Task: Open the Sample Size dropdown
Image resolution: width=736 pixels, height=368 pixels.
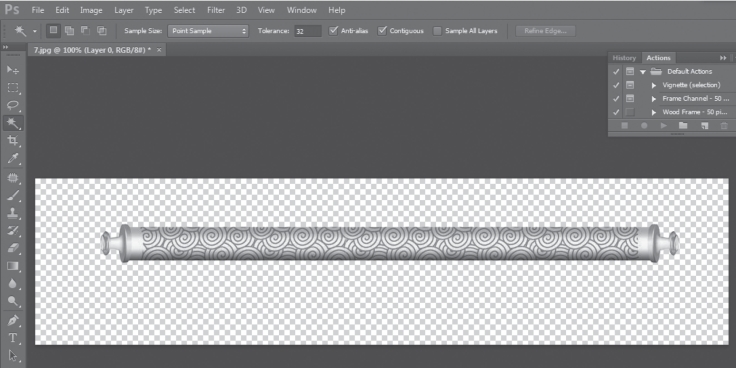Action: (x=207, y=31)
